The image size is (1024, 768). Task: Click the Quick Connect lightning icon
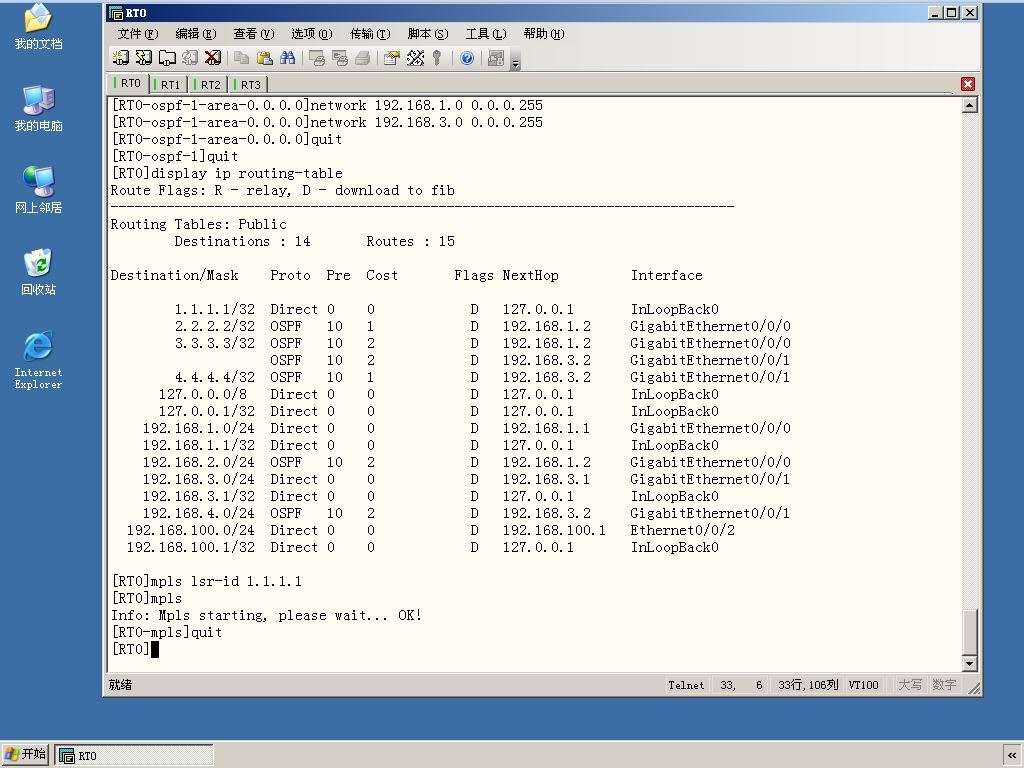coord(144,58)
